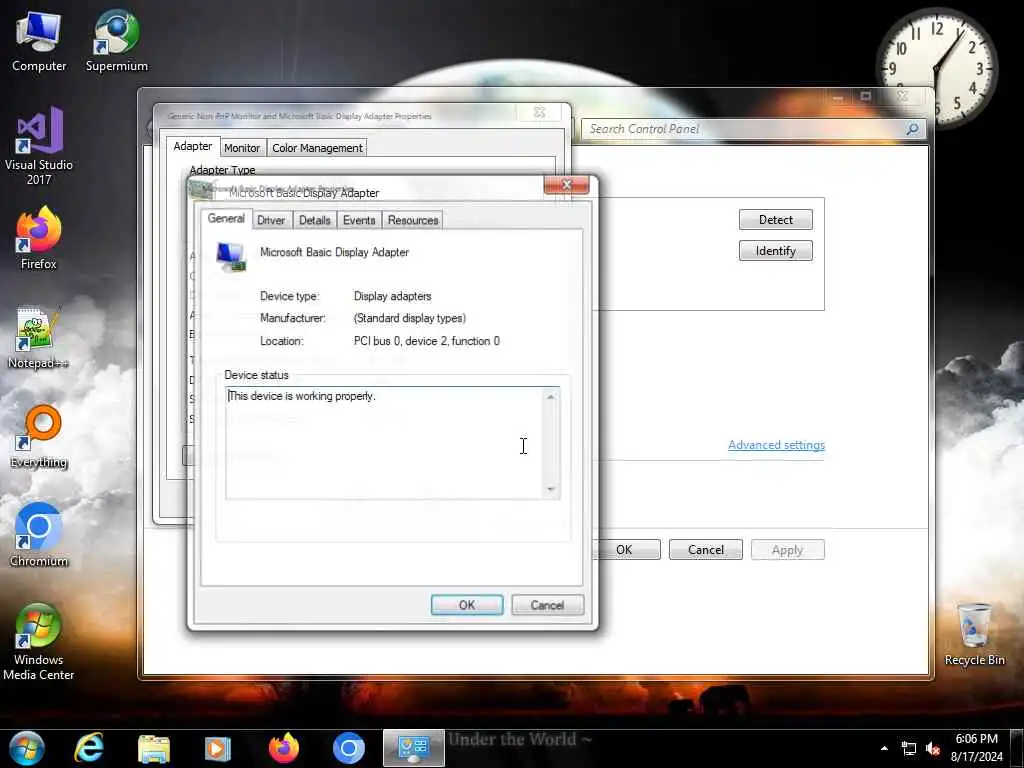Open the Windows Start orb
The image size is (1024, 768).
coord(26,748)
